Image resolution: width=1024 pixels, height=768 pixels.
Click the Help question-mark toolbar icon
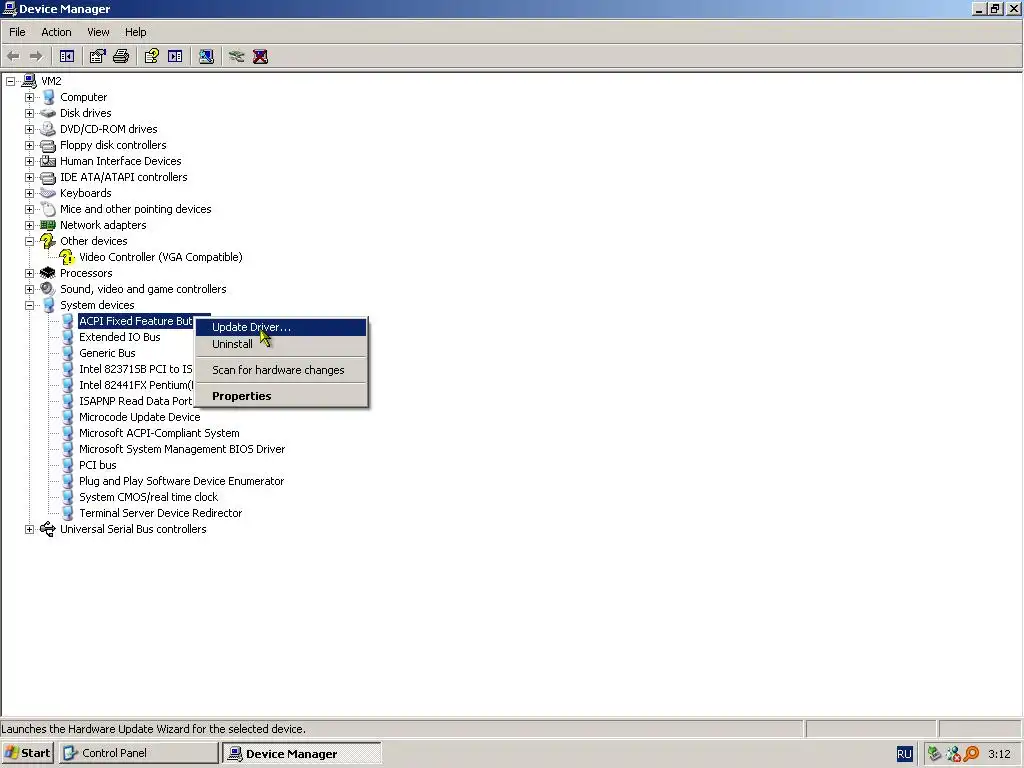152,57
